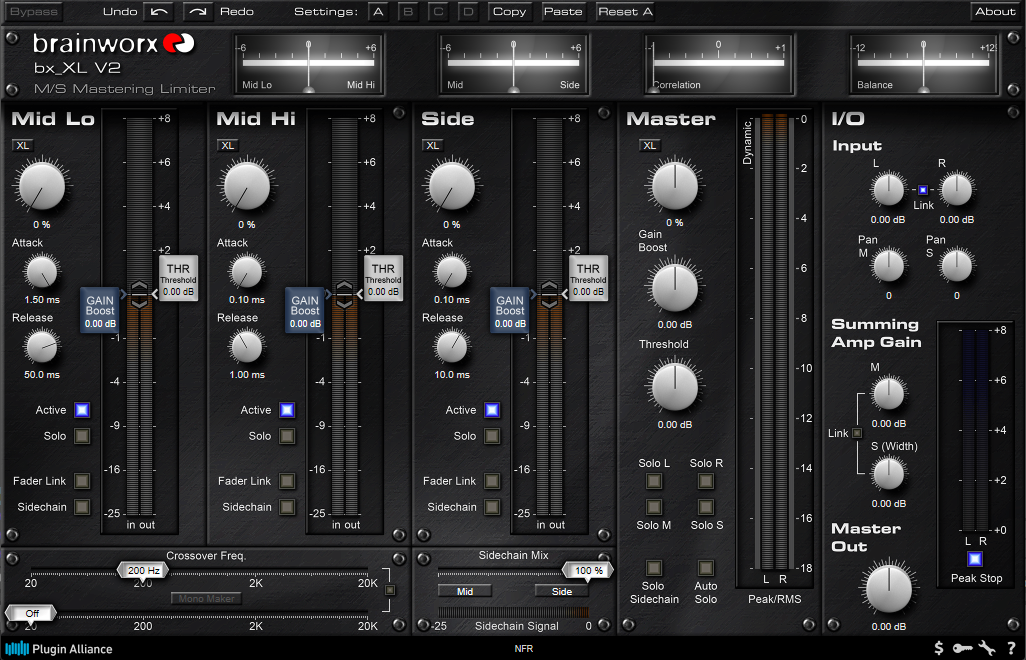Switch to settings slot B
Viewport: 1026px width, 660px height.
tap(408, 12)
